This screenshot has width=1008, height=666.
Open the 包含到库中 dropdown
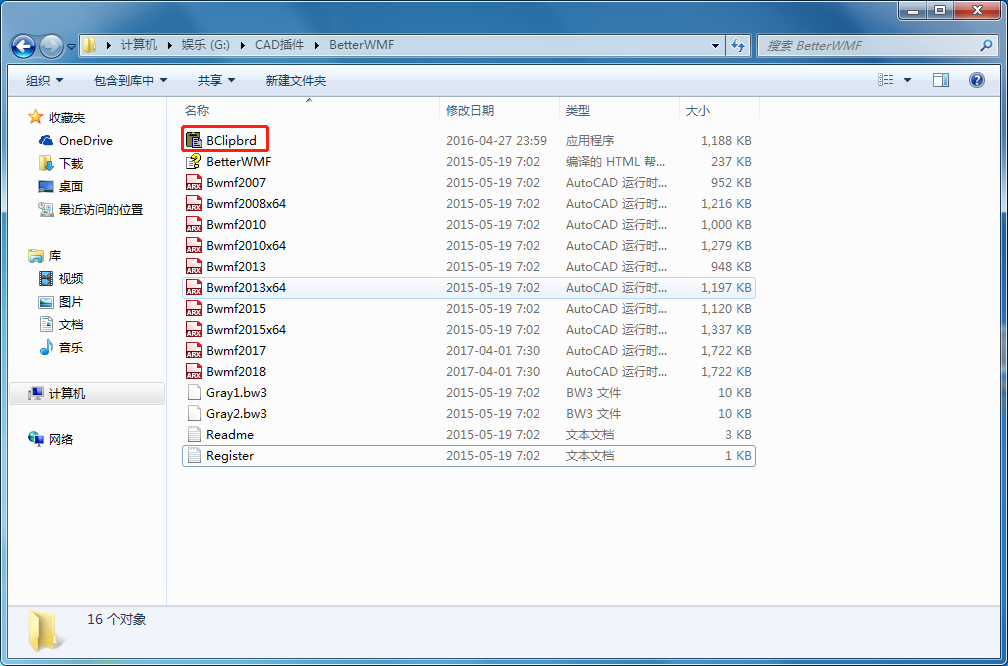pos(130,80)
